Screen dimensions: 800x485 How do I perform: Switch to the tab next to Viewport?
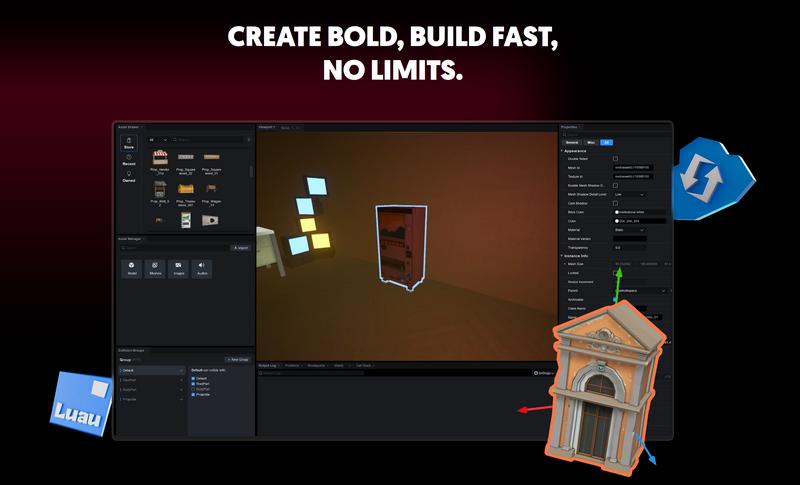pos(290,127)
